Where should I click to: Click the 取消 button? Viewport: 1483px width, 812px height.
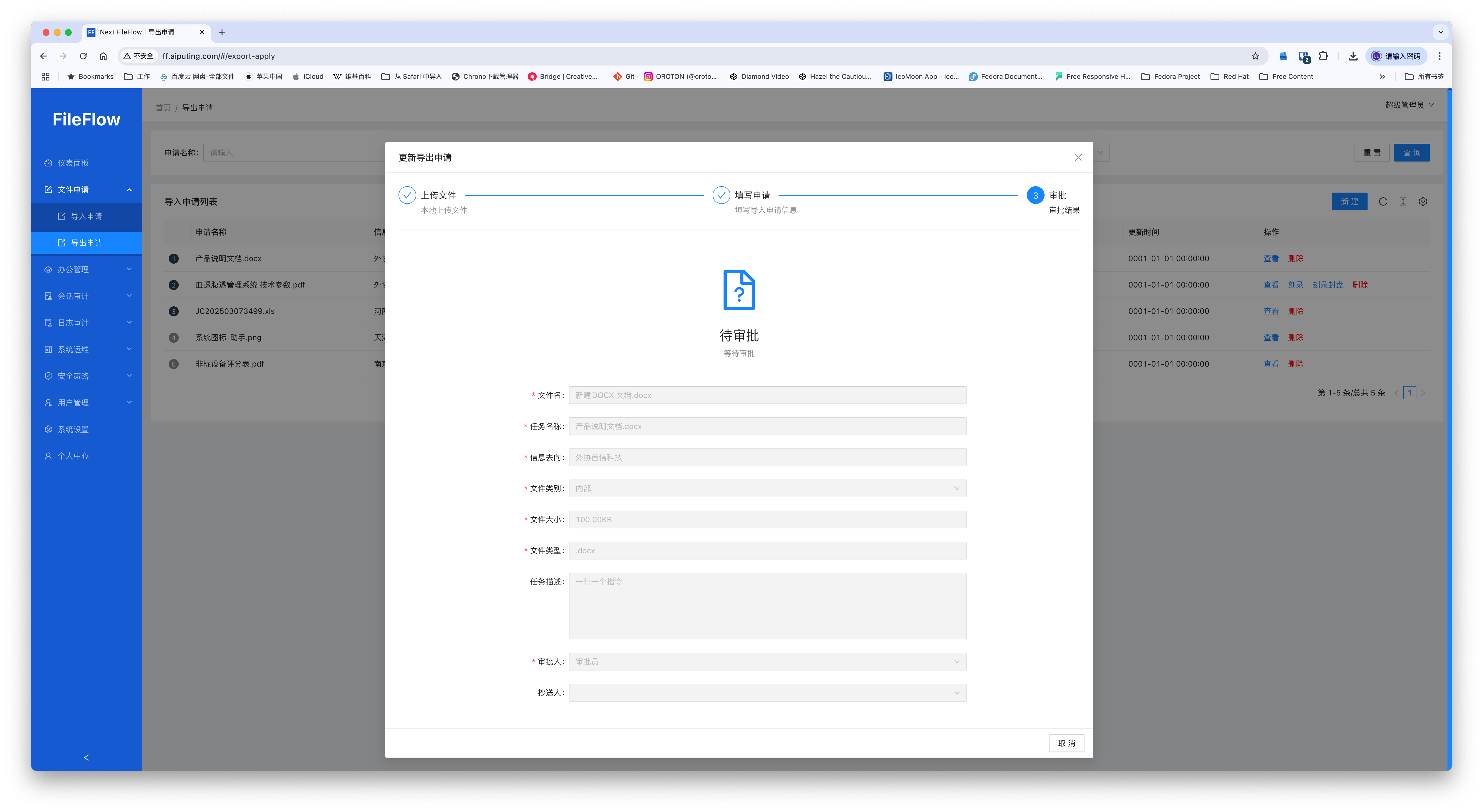(1066, 743)
